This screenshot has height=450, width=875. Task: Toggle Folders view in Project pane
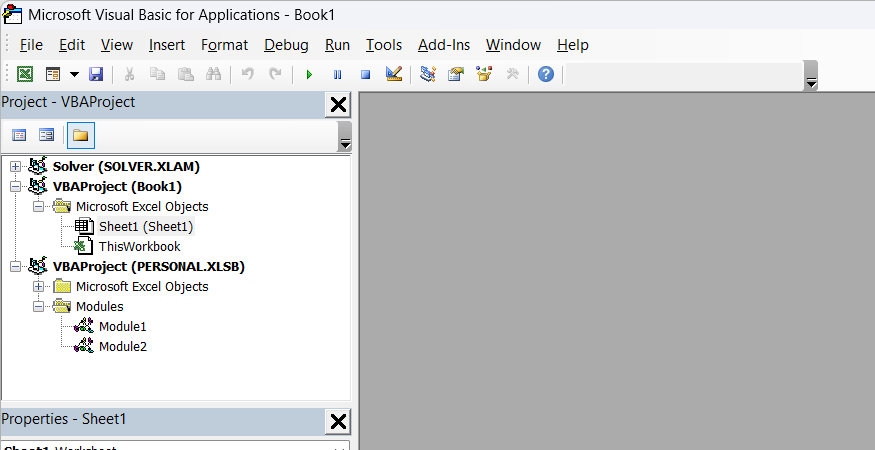[80, 135]
